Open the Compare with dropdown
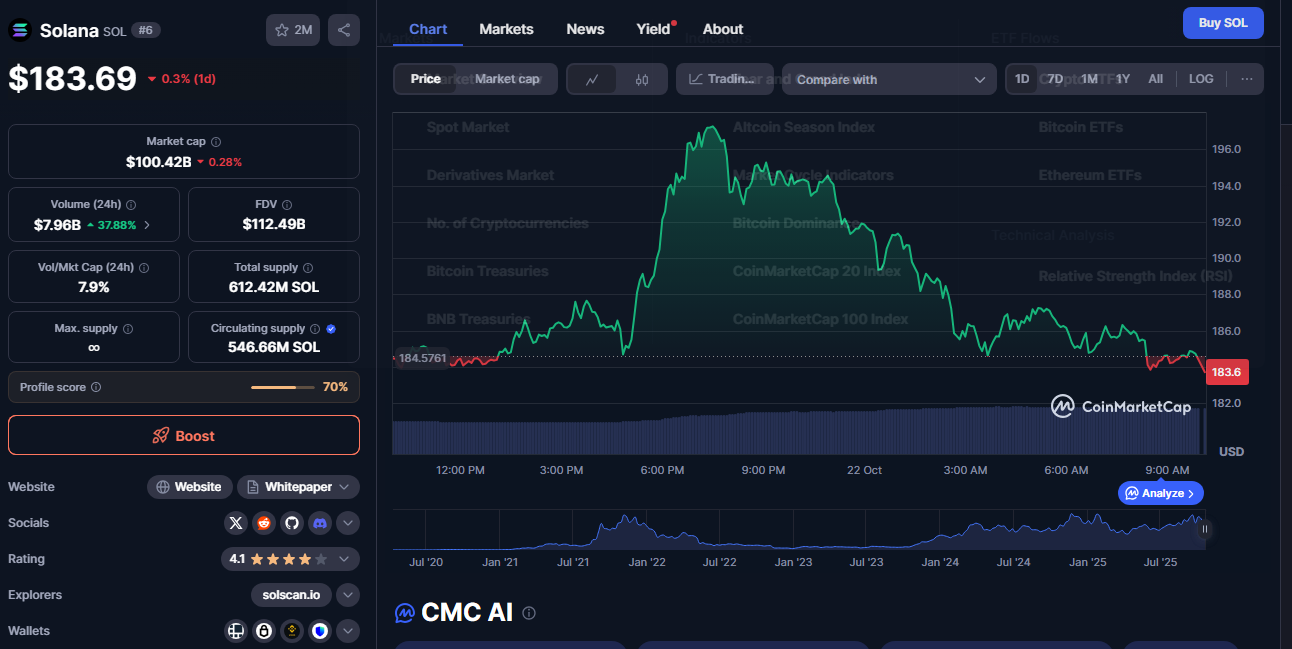The width and height of the screenshot is (1292, 649). click(x=889, y=79)
